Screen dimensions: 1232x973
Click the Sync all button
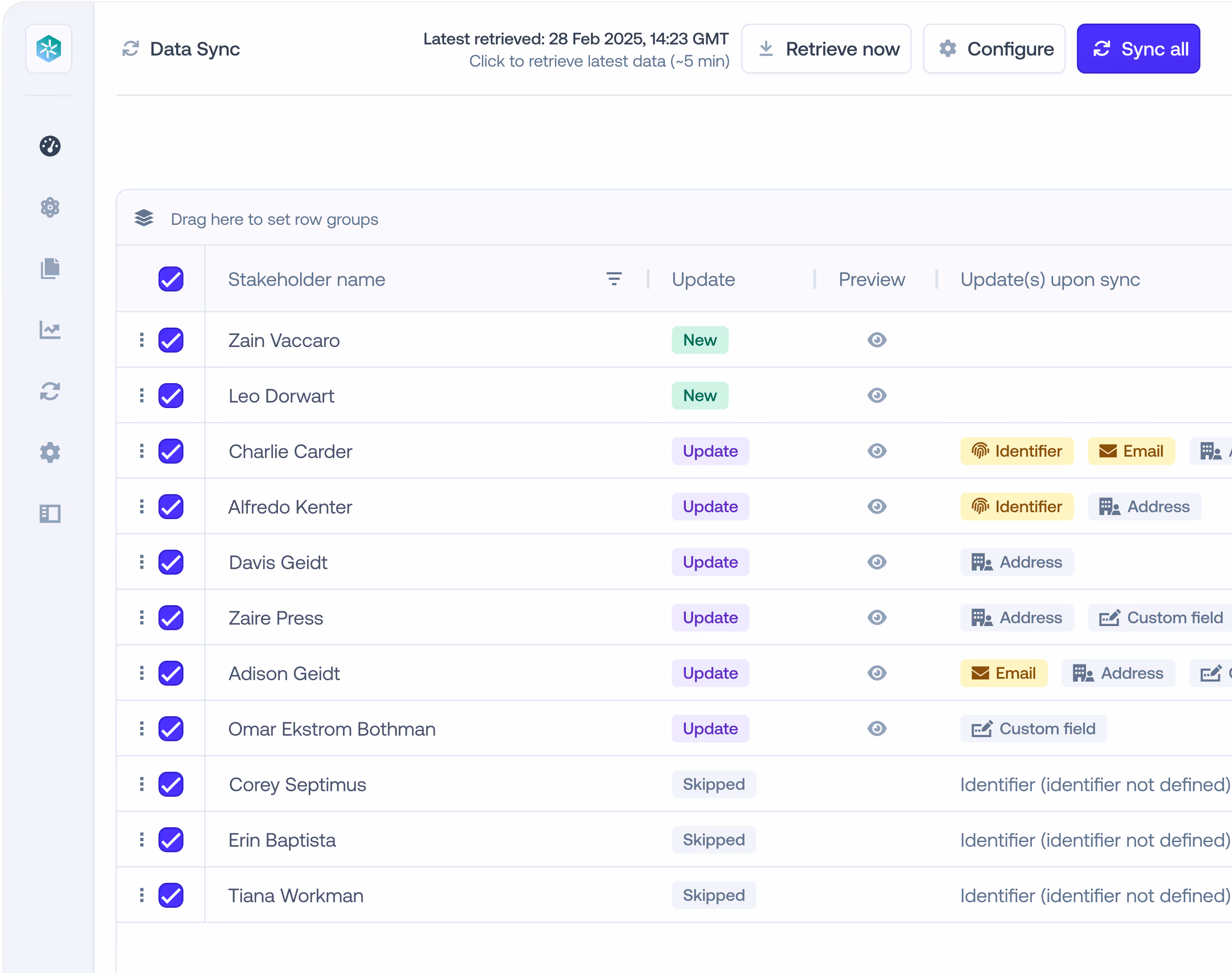(x=1138, y=49)
